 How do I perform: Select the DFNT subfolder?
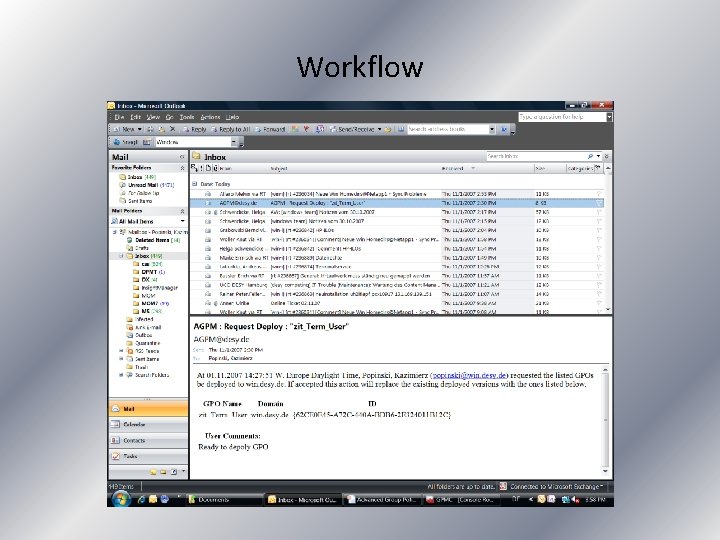tap(149, 272)
